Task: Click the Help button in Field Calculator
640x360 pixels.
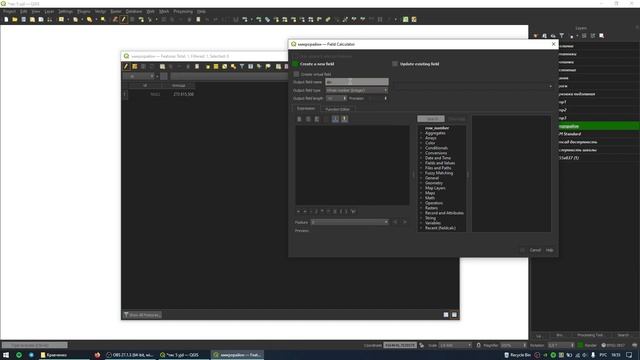Action: 549,250
